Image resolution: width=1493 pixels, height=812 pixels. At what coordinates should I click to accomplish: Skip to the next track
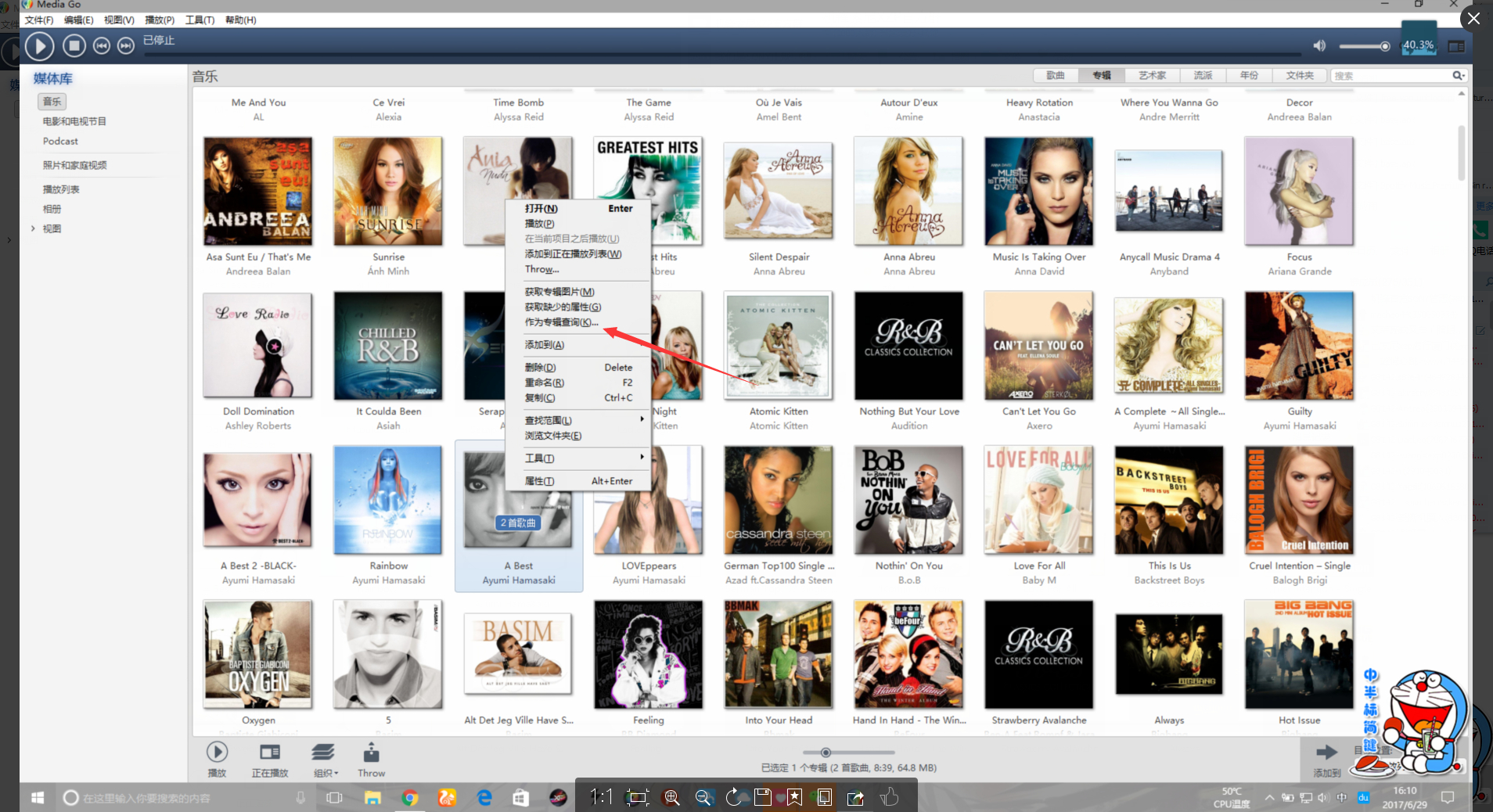126,46
